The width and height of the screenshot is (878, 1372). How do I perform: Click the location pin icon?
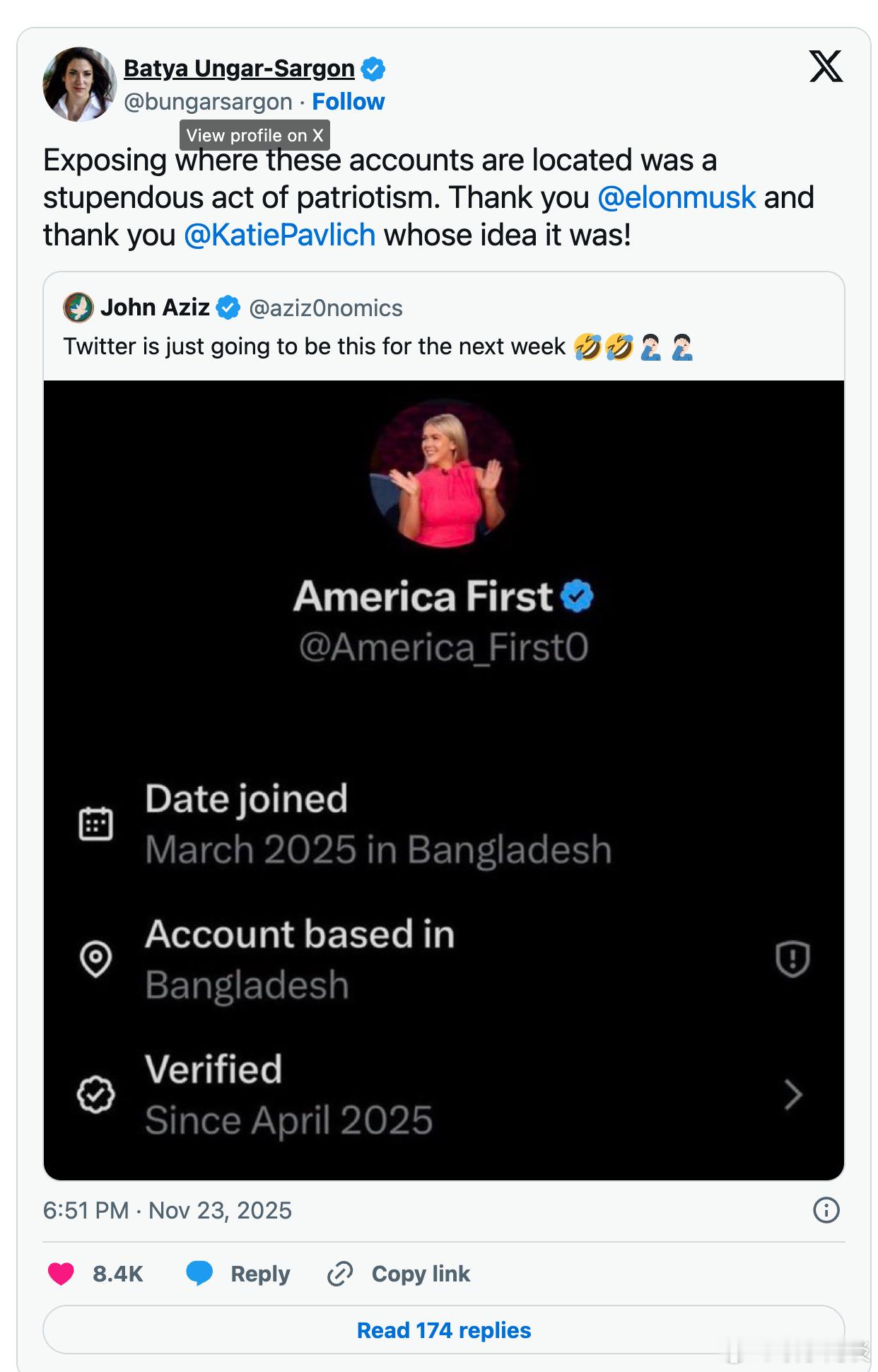(95, 959)
